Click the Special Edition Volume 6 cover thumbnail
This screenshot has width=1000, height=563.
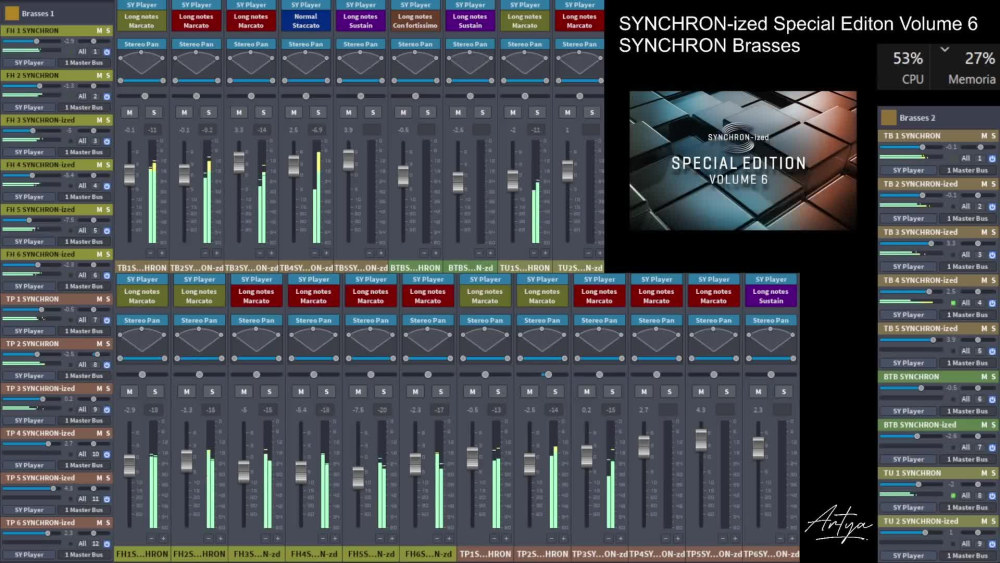pyautogui.click(x=743, y=160)
